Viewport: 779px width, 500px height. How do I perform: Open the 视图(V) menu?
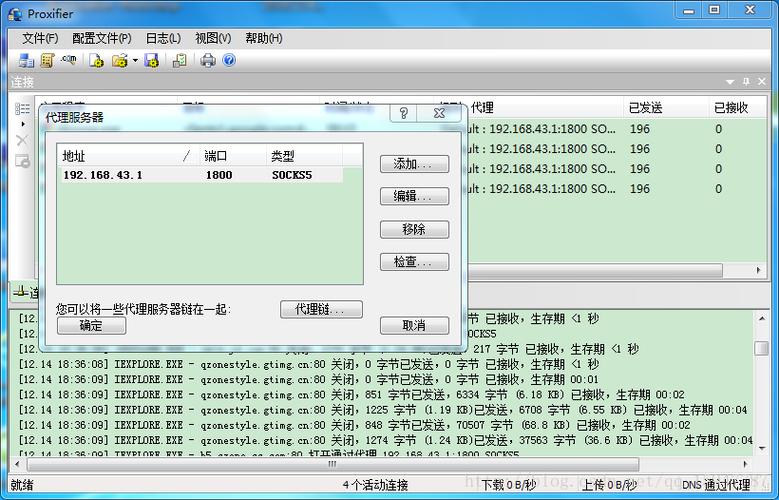click(213, 38)
